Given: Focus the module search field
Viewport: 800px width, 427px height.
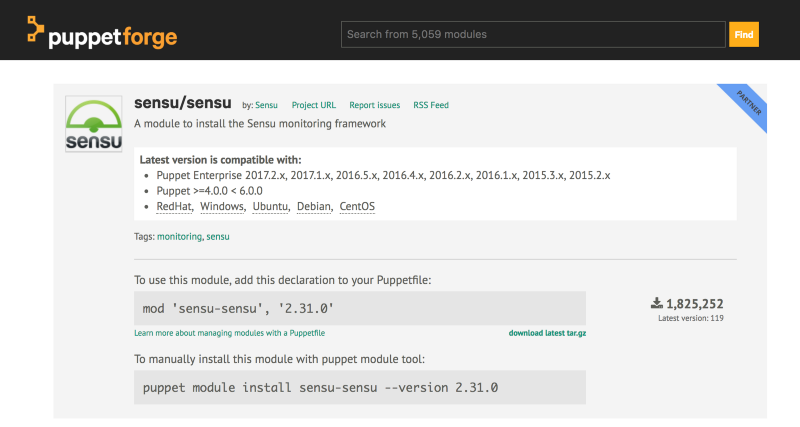Looking at the screenshot, I should click(533, 34).
